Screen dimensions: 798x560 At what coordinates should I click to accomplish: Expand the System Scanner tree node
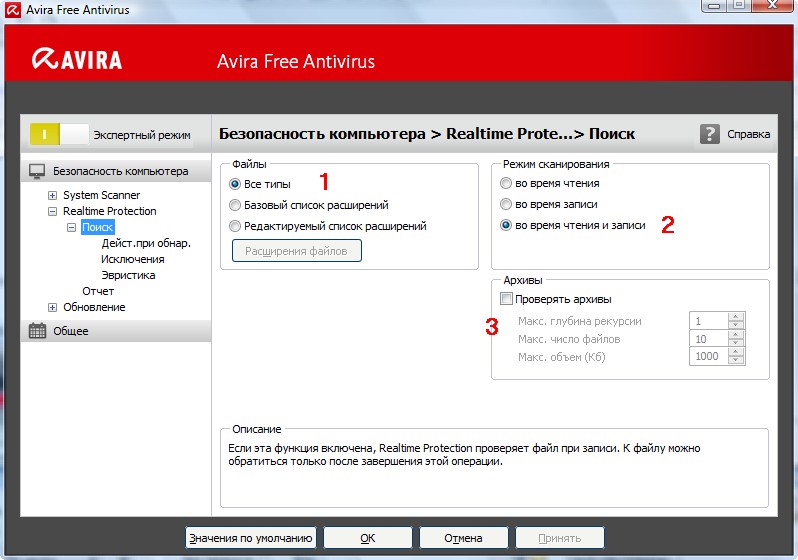[52, 195]
